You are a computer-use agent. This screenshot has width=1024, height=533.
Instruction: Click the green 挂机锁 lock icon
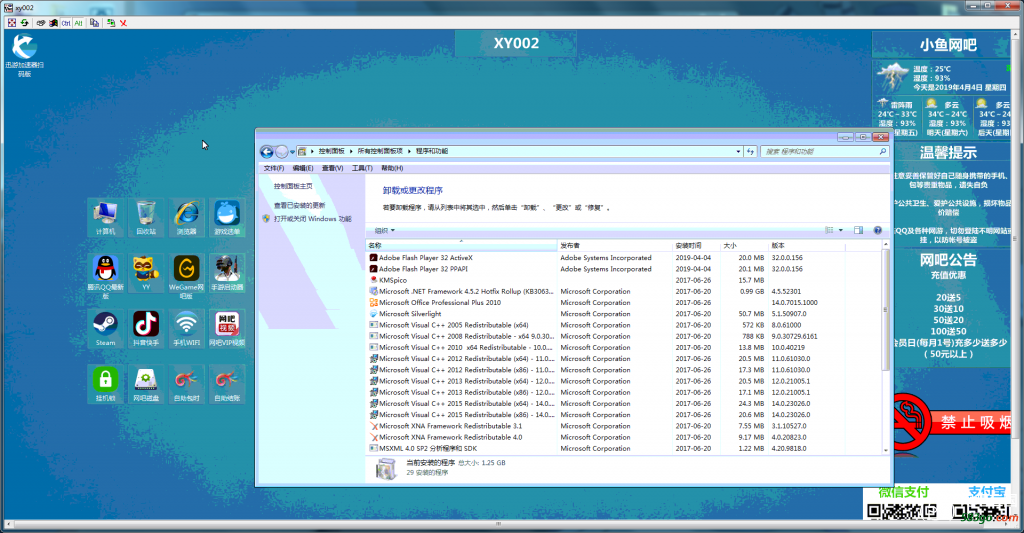(105, 383)
